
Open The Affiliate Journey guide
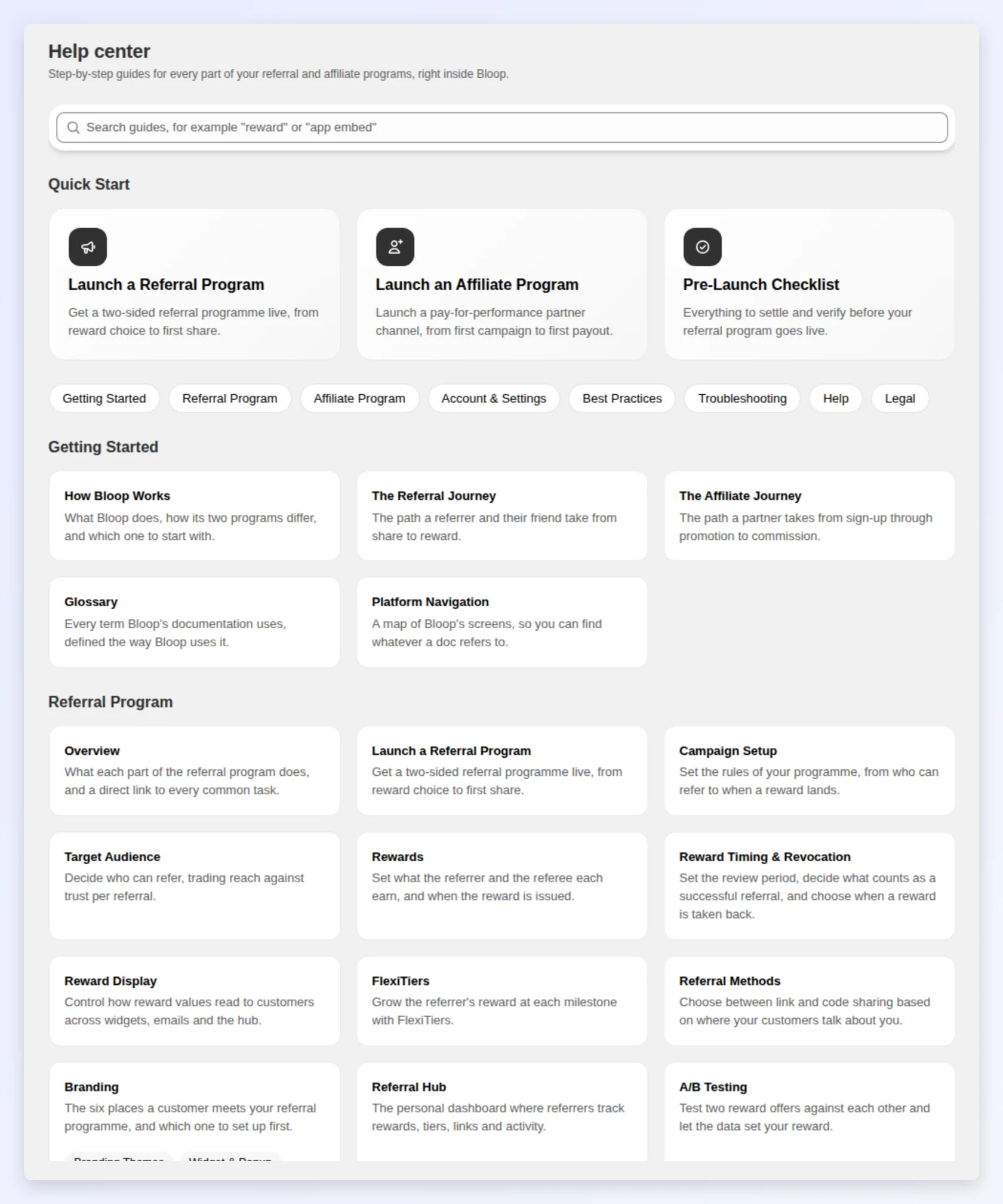coord(810,516)
